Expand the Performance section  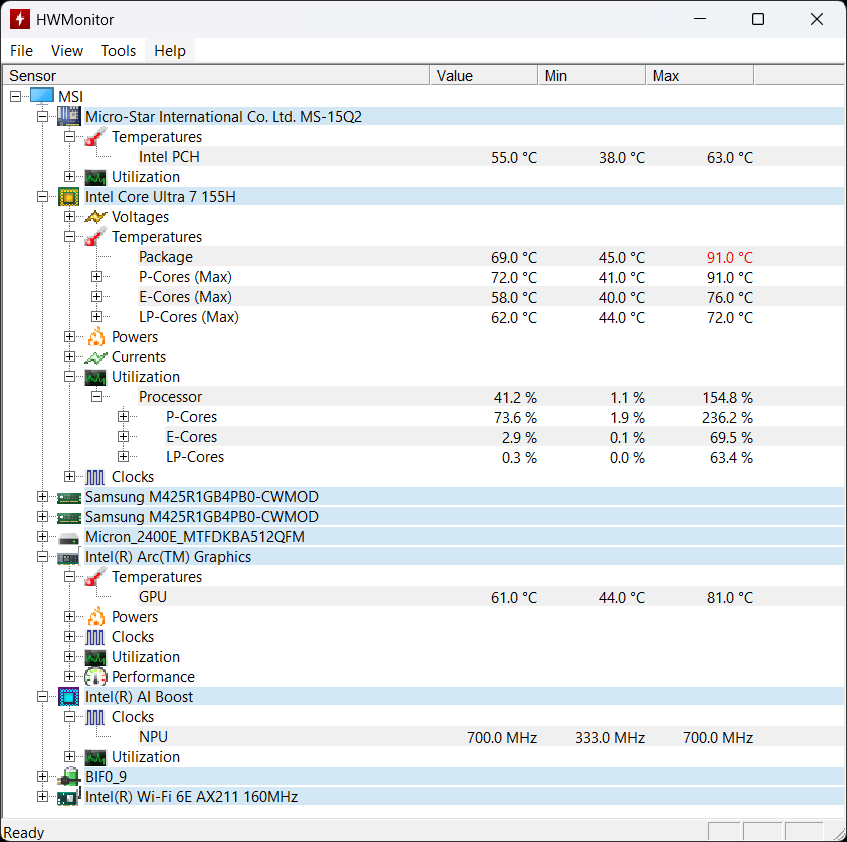click(x=69, y=677)
